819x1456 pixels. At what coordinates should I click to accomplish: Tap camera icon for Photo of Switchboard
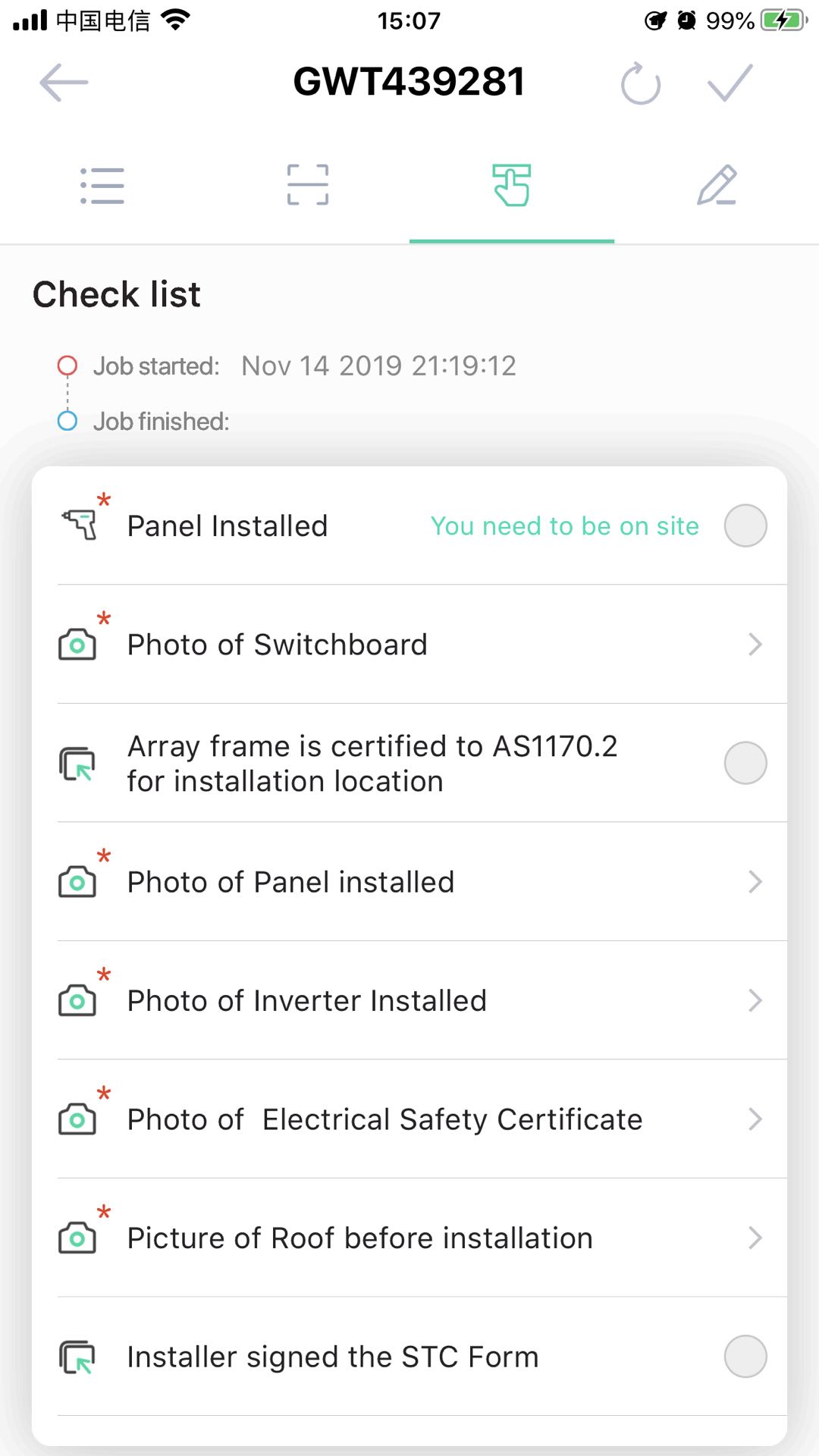tap(77, 645)
